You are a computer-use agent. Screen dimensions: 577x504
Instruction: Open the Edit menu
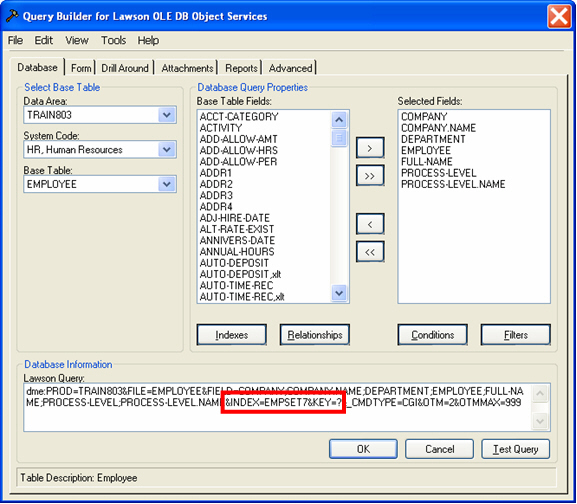click(43, 40)
